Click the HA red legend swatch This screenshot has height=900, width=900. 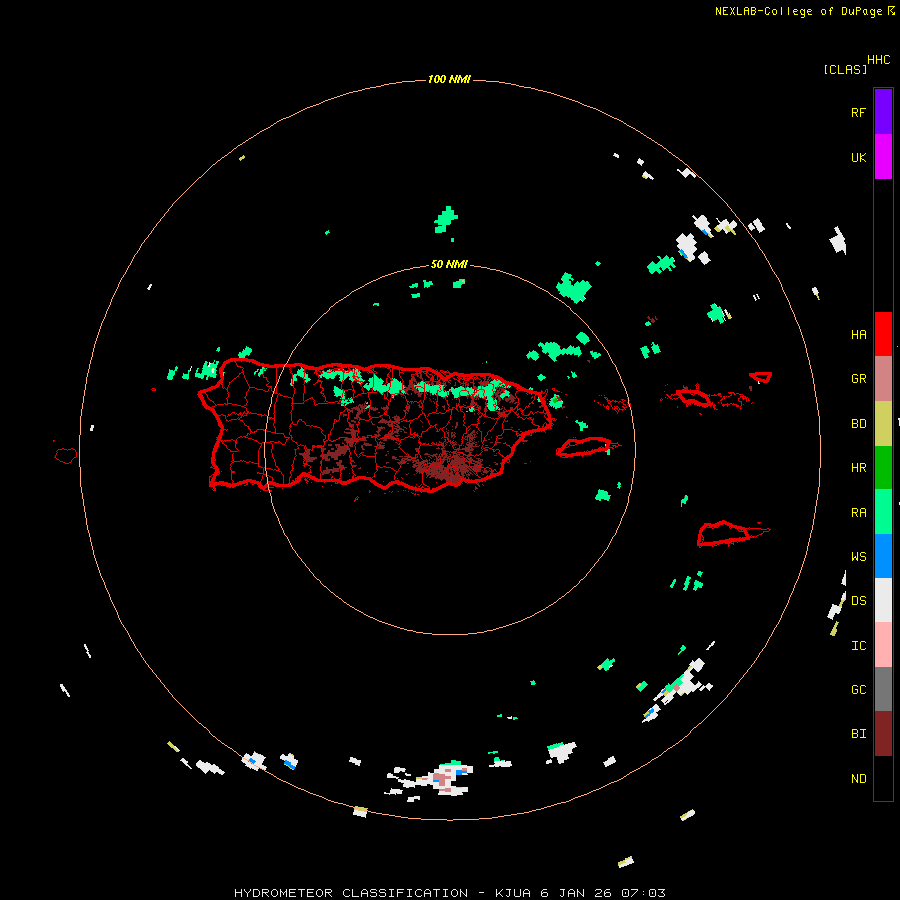883,334
